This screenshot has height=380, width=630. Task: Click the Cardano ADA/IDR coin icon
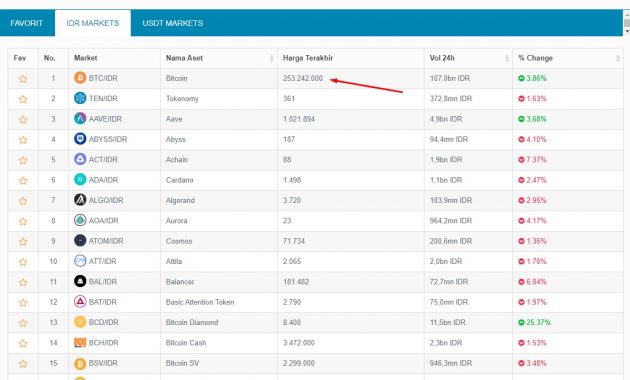pyautogui.click(x=80, y=180)
